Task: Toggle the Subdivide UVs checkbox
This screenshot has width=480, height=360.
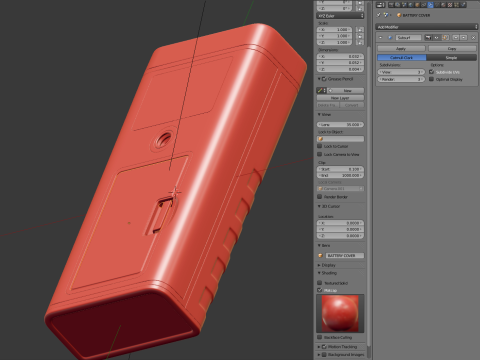Action: tap(431, 72)
